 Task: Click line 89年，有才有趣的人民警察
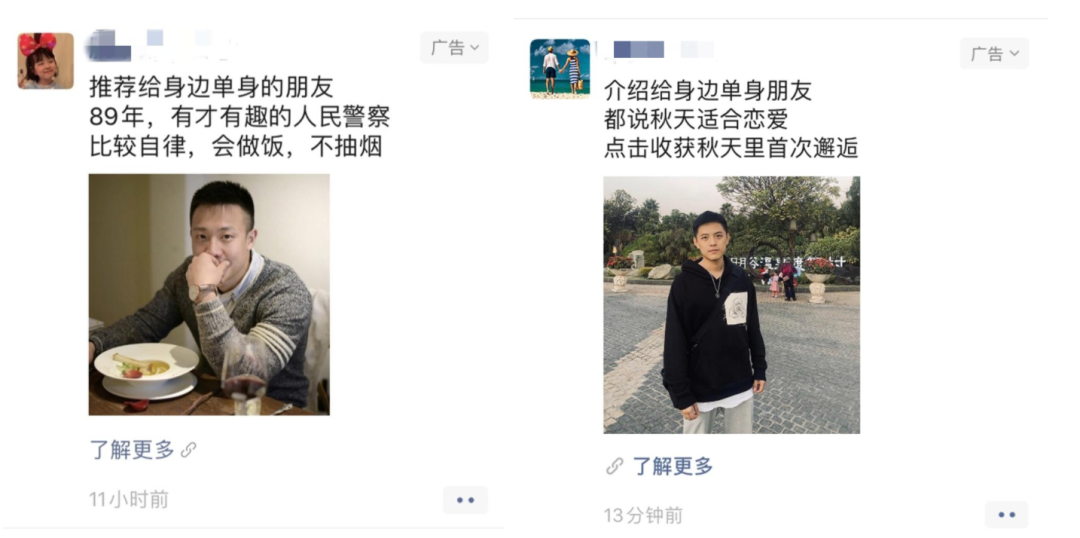pos(240,117)
